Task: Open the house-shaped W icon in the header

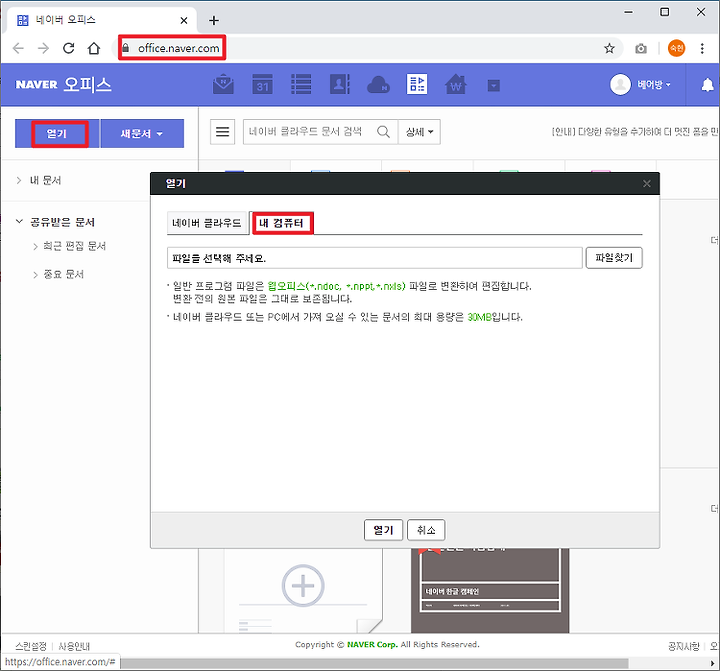Action: click(x=456, y=85)
